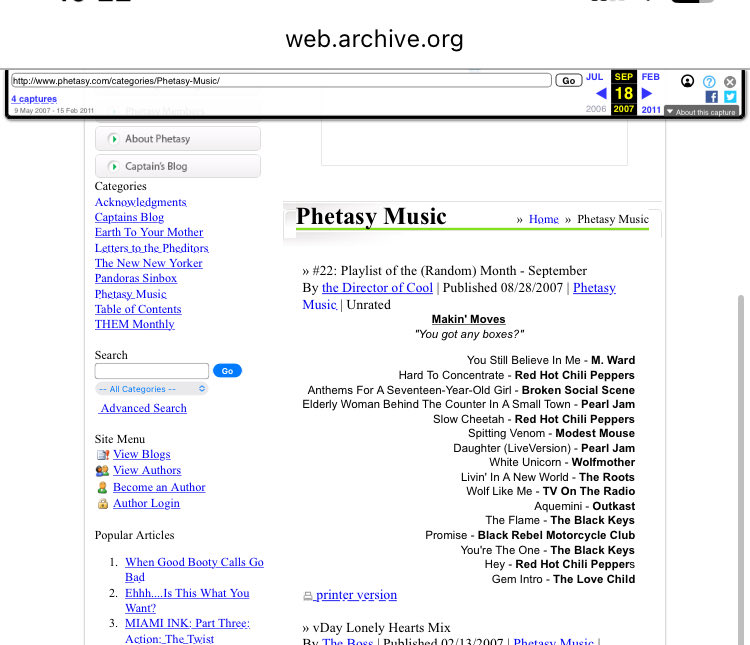
Task: Click the 2007 year in capture calendar
Action: click(624, 110)
